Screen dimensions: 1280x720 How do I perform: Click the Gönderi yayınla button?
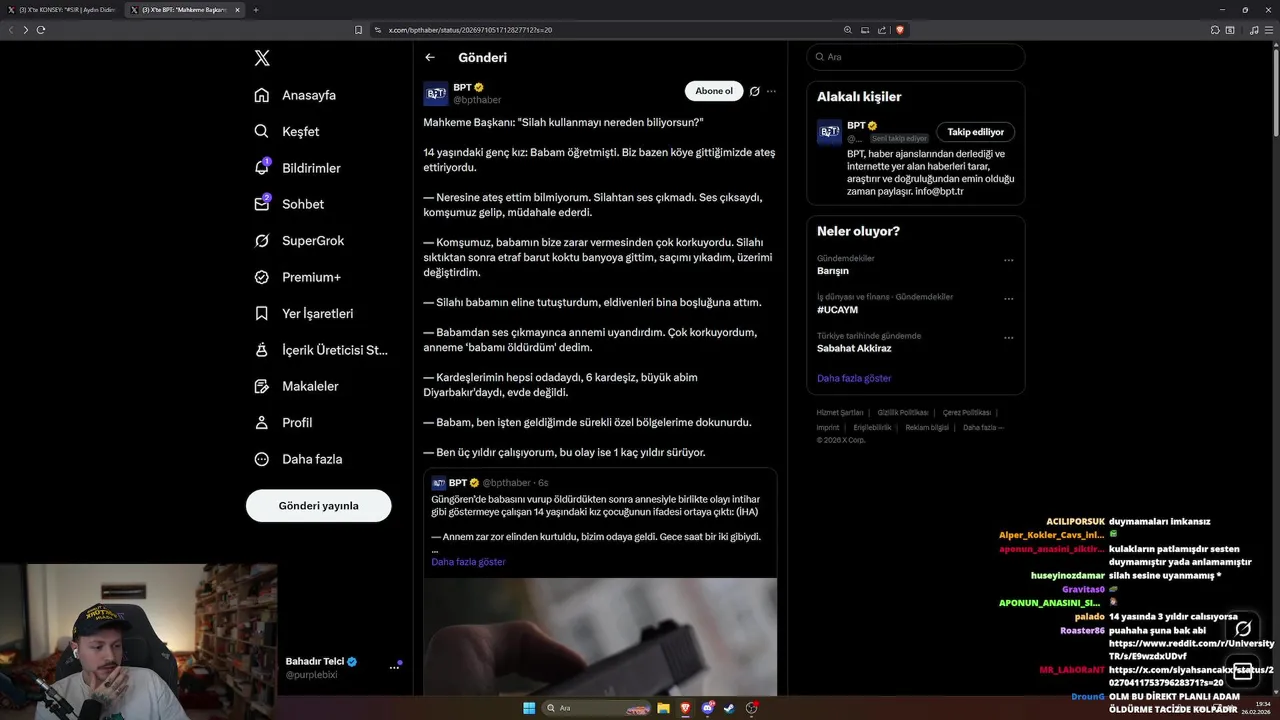click(x=318, y=505)
